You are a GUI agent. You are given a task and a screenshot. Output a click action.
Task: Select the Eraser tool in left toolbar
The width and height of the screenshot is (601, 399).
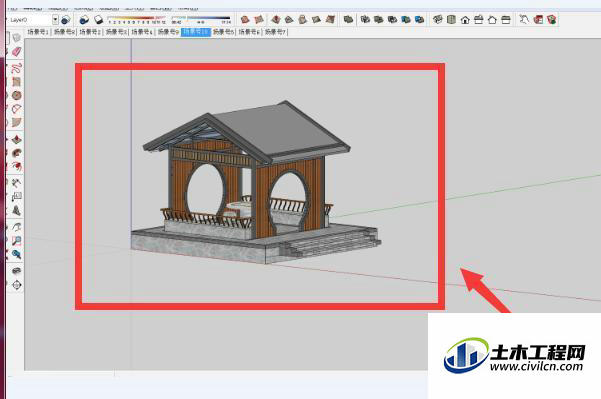(x=16, y=52)
